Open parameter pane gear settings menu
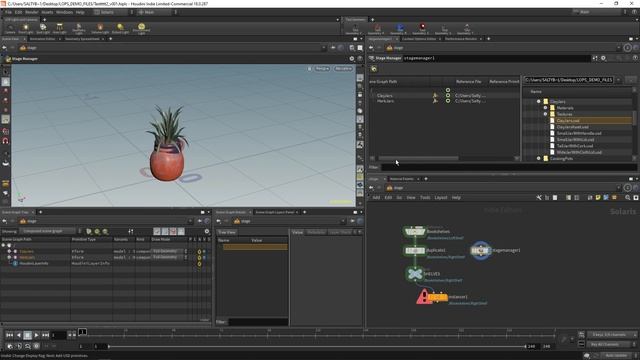Screen dimensions: 640x360 tap(603, 58)
